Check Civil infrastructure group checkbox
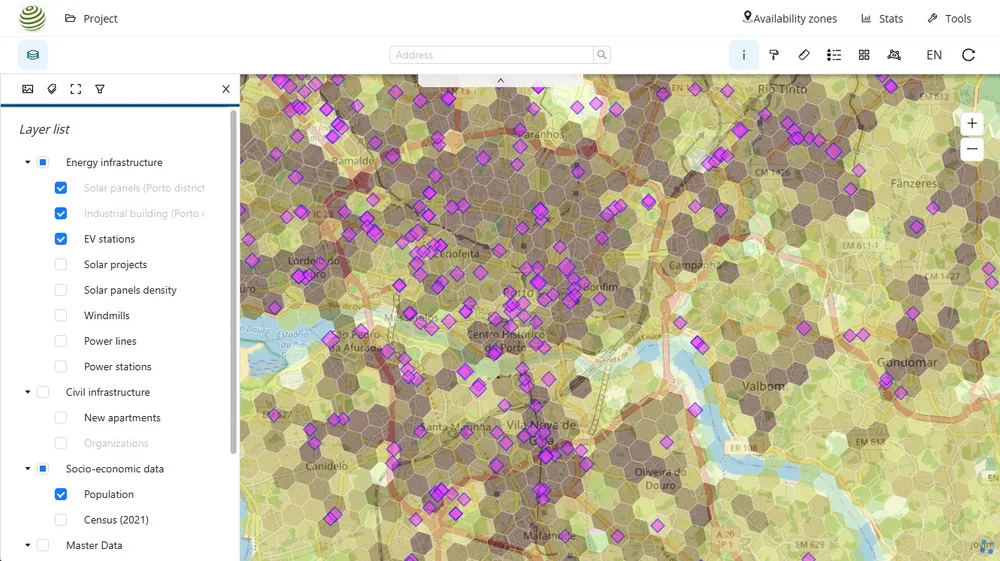The width and height of the screenshot is (1000, 561). (x=43, y=392)
